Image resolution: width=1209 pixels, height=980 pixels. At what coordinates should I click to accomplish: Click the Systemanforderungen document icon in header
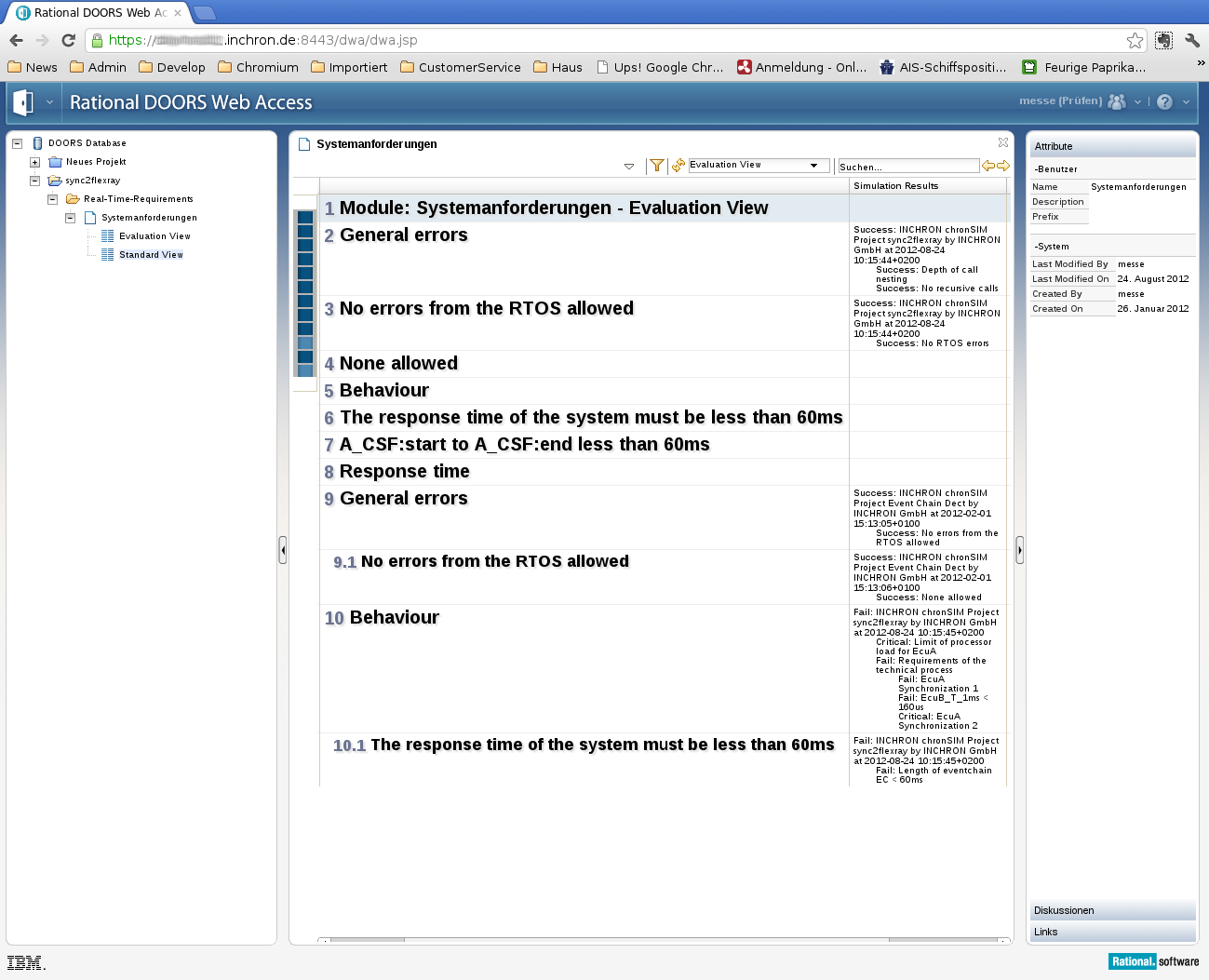304,144
